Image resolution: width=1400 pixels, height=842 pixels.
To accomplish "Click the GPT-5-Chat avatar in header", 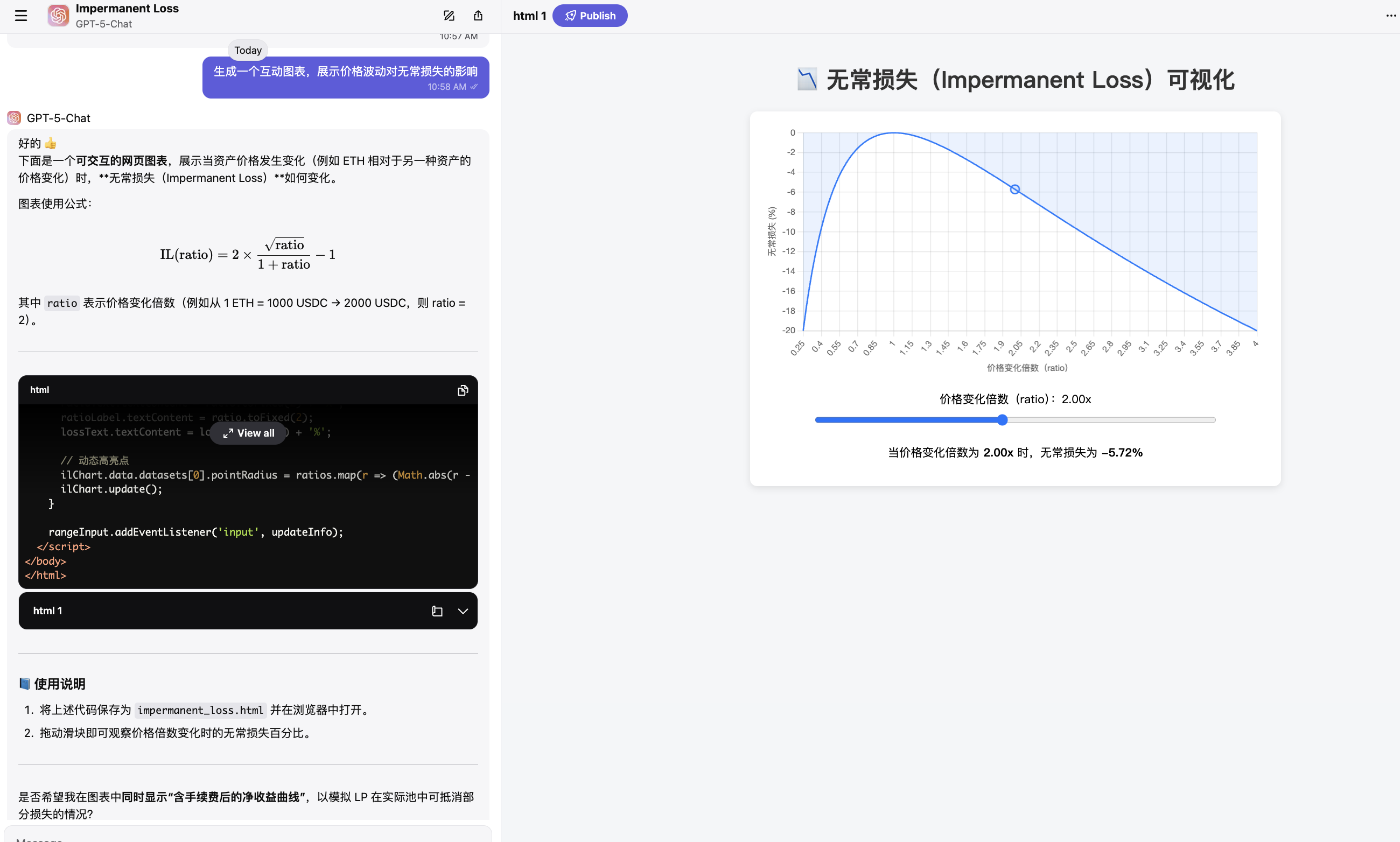I will tap(59, 16).
